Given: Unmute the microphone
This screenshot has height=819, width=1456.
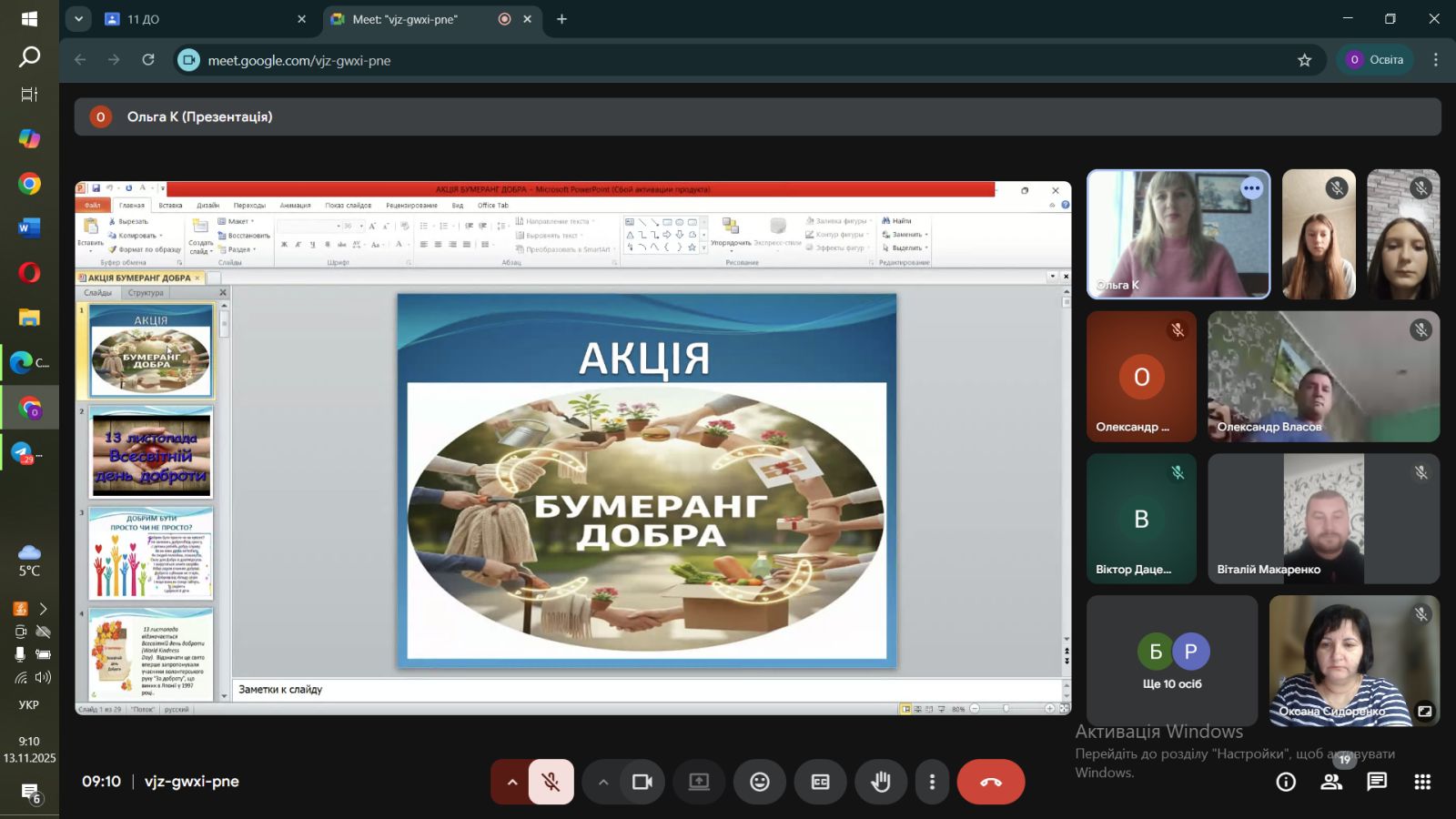Looking at the screenshot, I should tap(551, 782).
